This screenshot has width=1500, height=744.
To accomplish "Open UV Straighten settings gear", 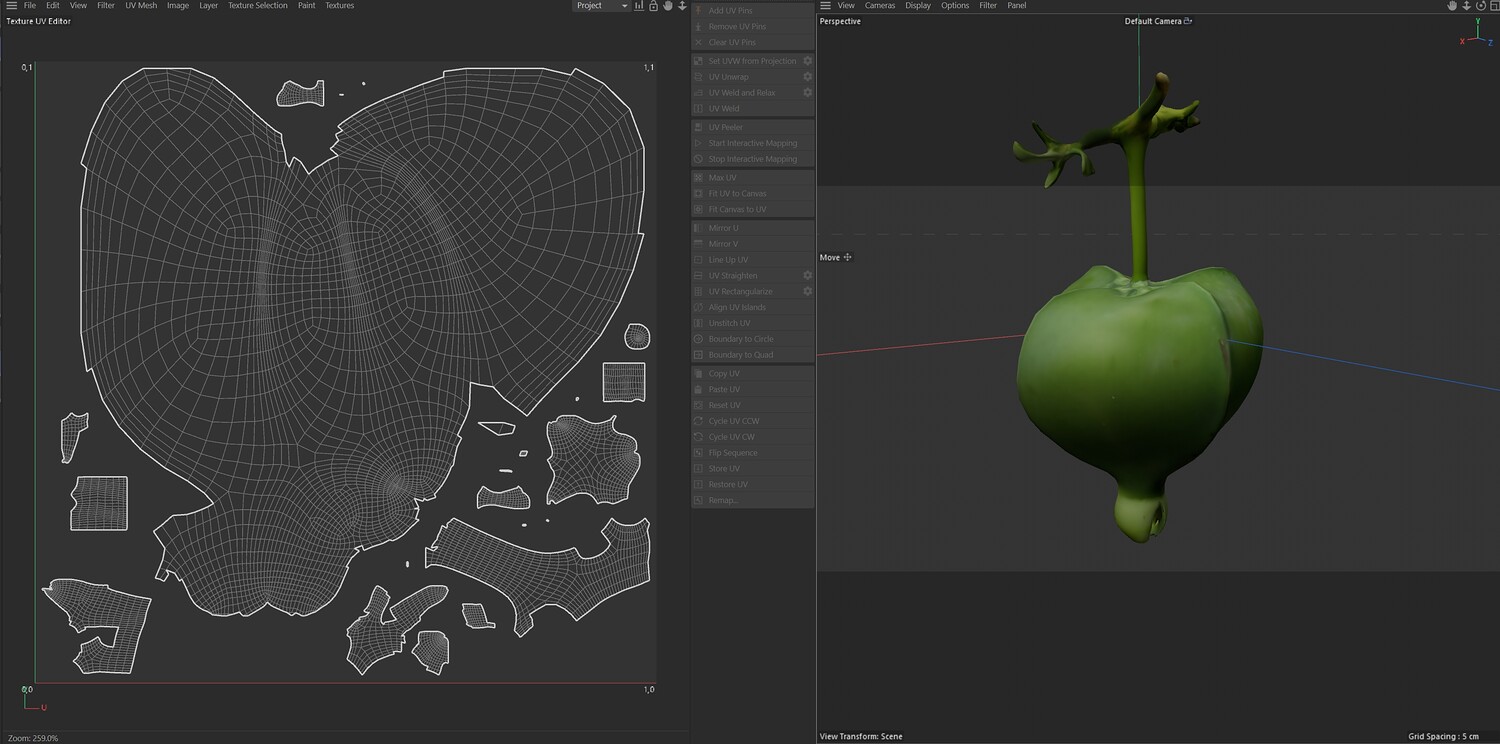I will click(x=808, y=276).
